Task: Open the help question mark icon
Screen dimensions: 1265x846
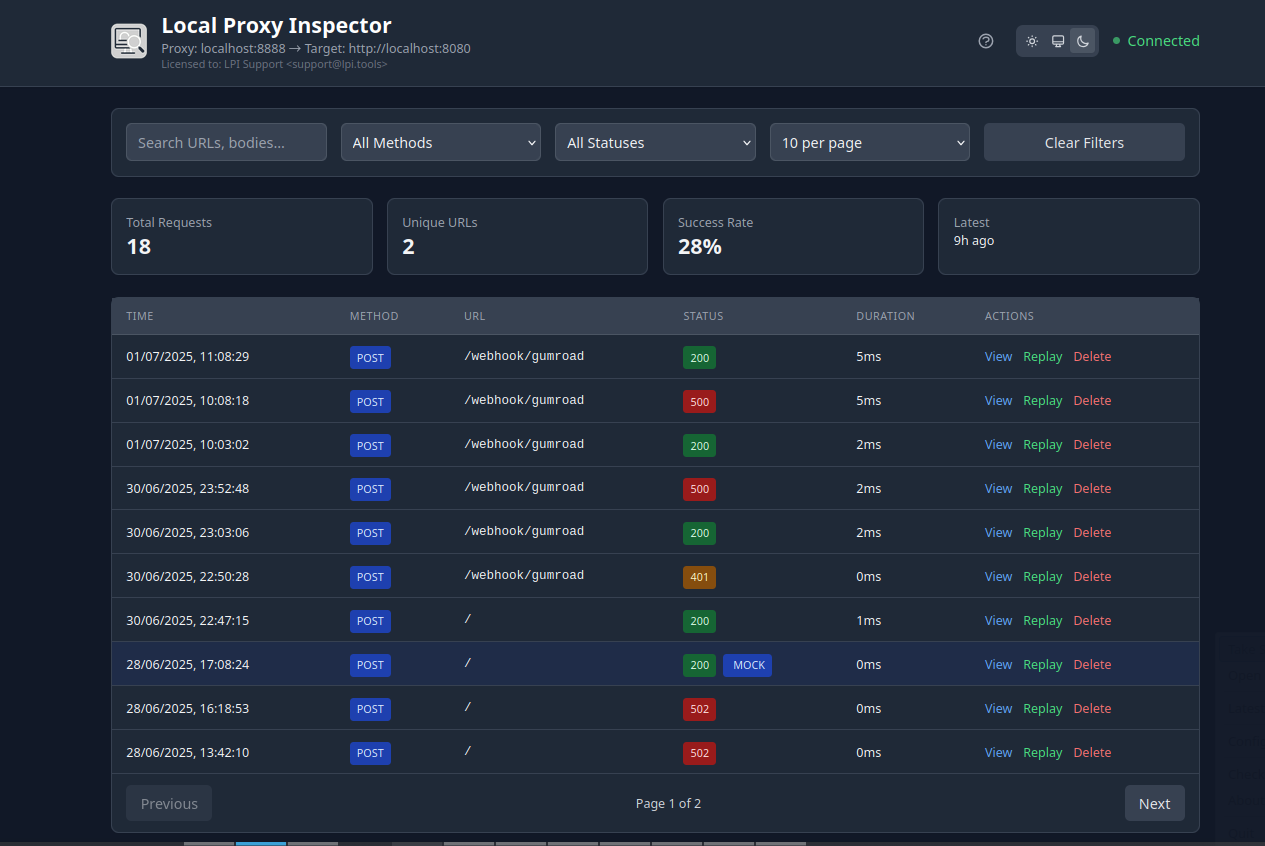Action: point(986,41)
